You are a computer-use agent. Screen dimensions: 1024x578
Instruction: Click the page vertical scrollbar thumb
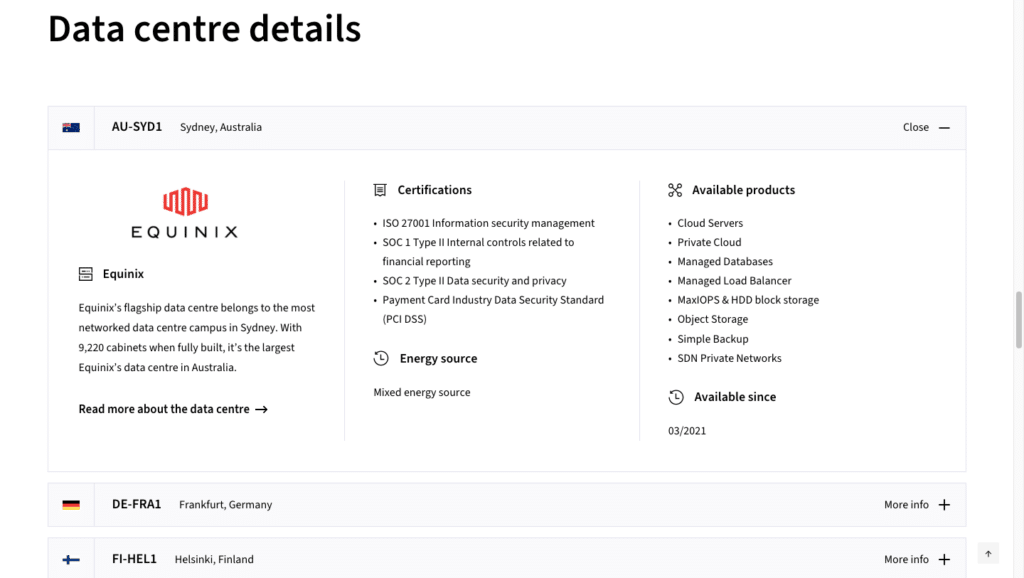[1018, 320]
